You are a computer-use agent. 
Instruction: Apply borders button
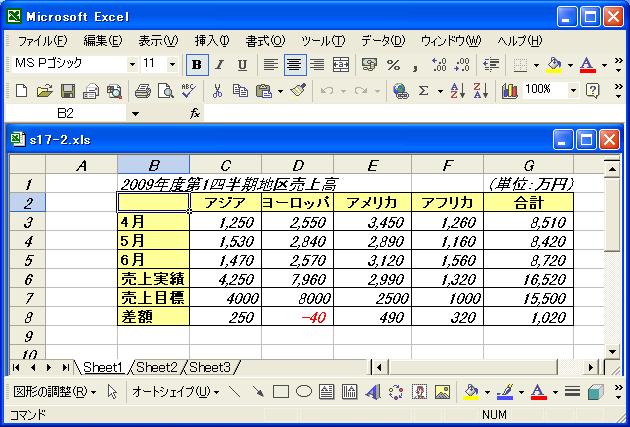pyautogui.click(x=521, y=65)
